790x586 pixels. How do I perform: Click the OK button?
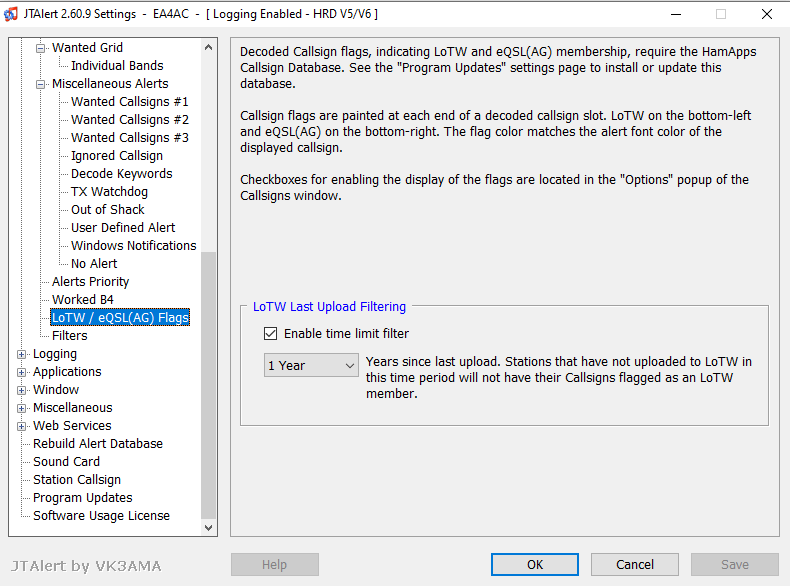point(535,564)
